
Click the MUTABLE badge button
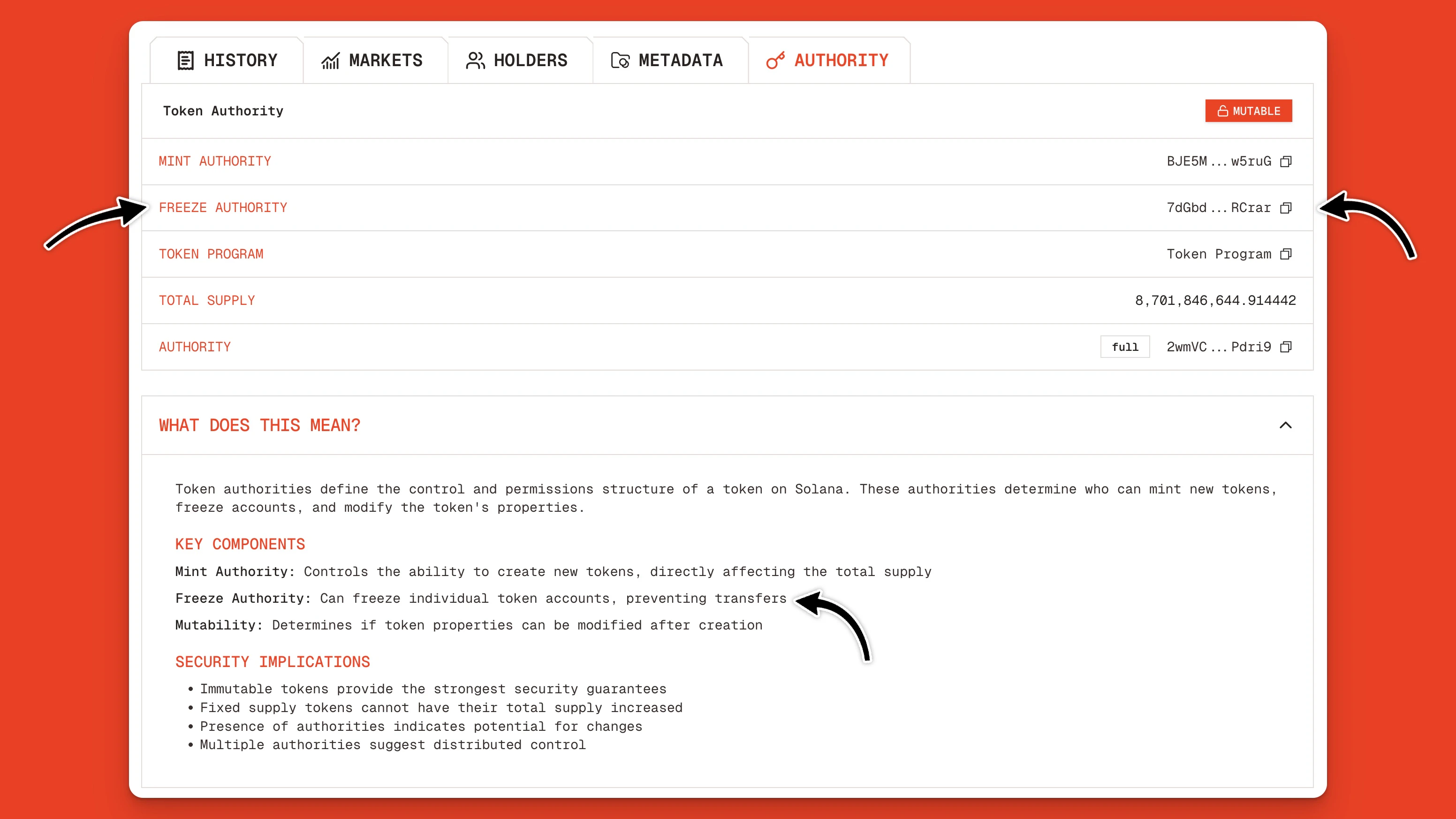[x=1249, y=111]
